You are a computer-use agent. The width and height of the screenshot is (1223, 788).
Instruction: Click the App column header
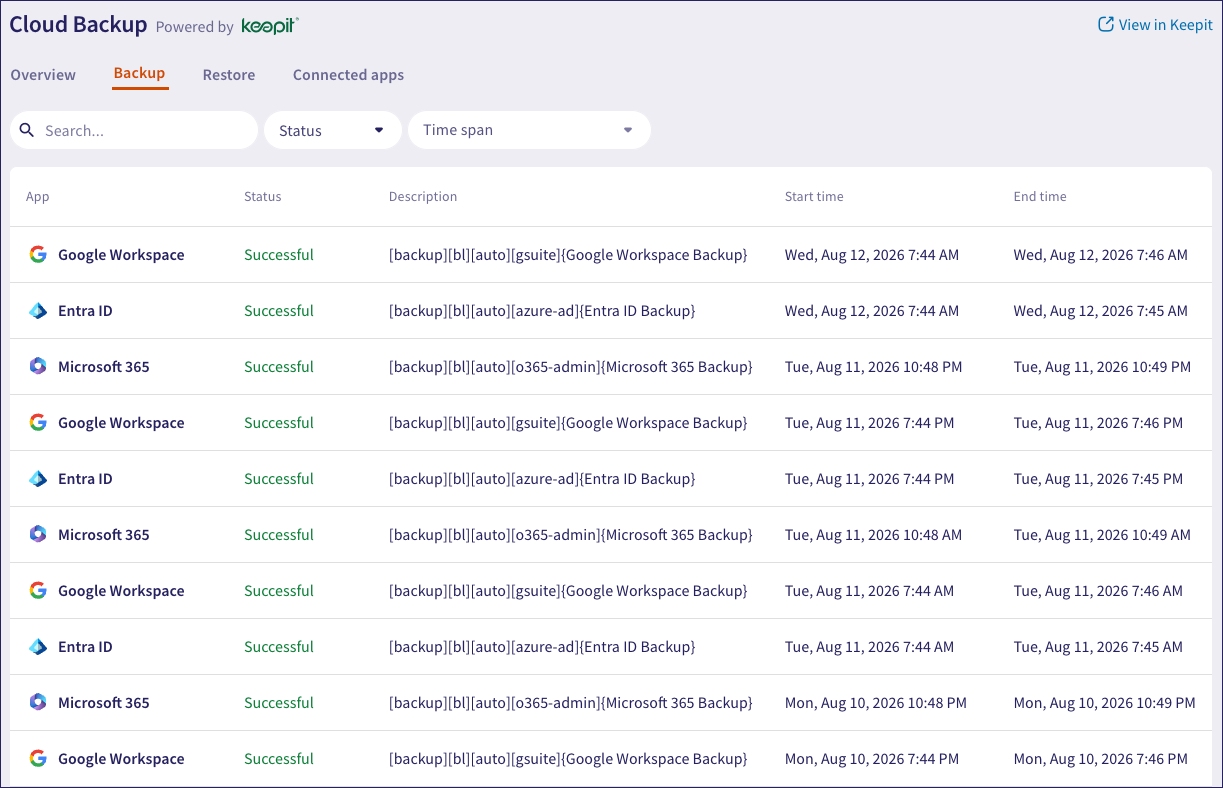[38, 197]
